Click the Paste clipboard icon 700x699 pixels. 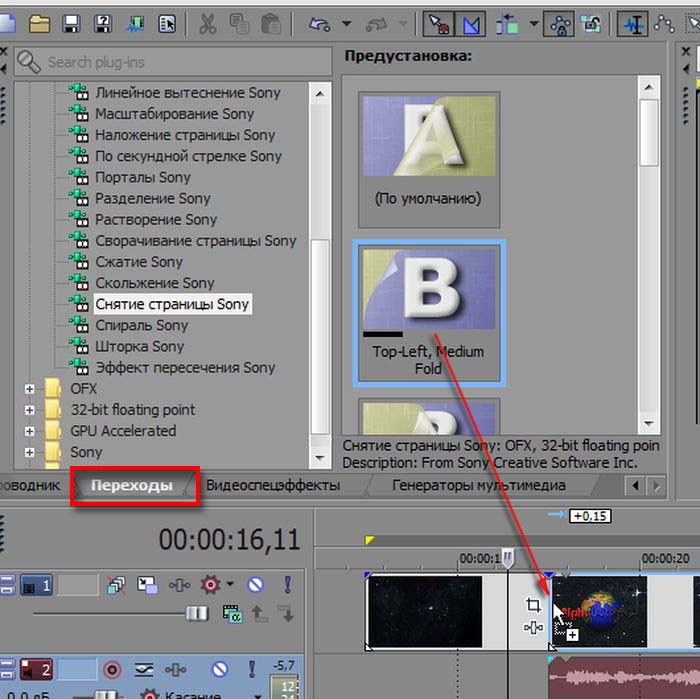(270, 23)
